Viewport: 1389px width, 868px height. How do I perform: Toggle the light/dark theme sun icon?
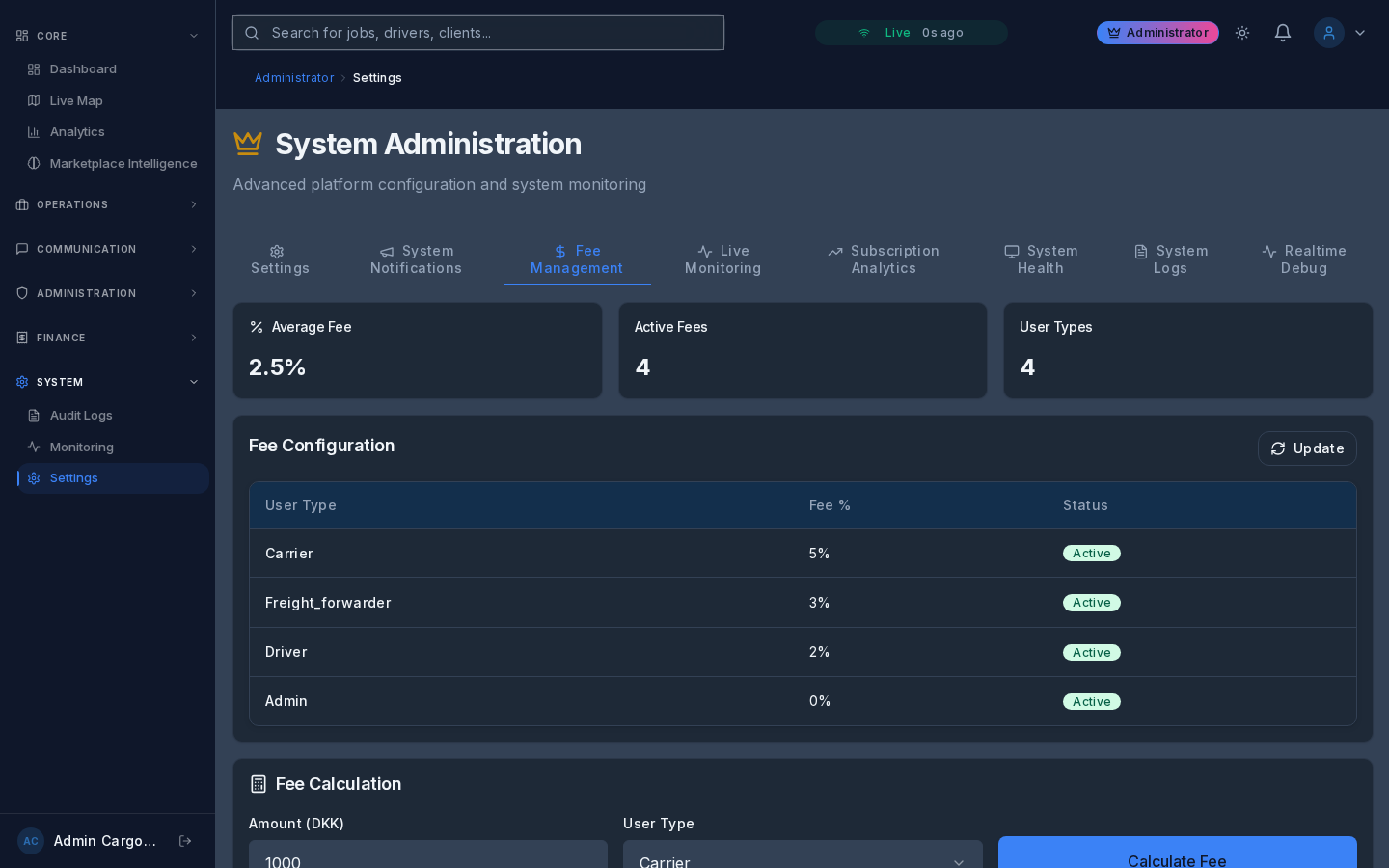1242,33
